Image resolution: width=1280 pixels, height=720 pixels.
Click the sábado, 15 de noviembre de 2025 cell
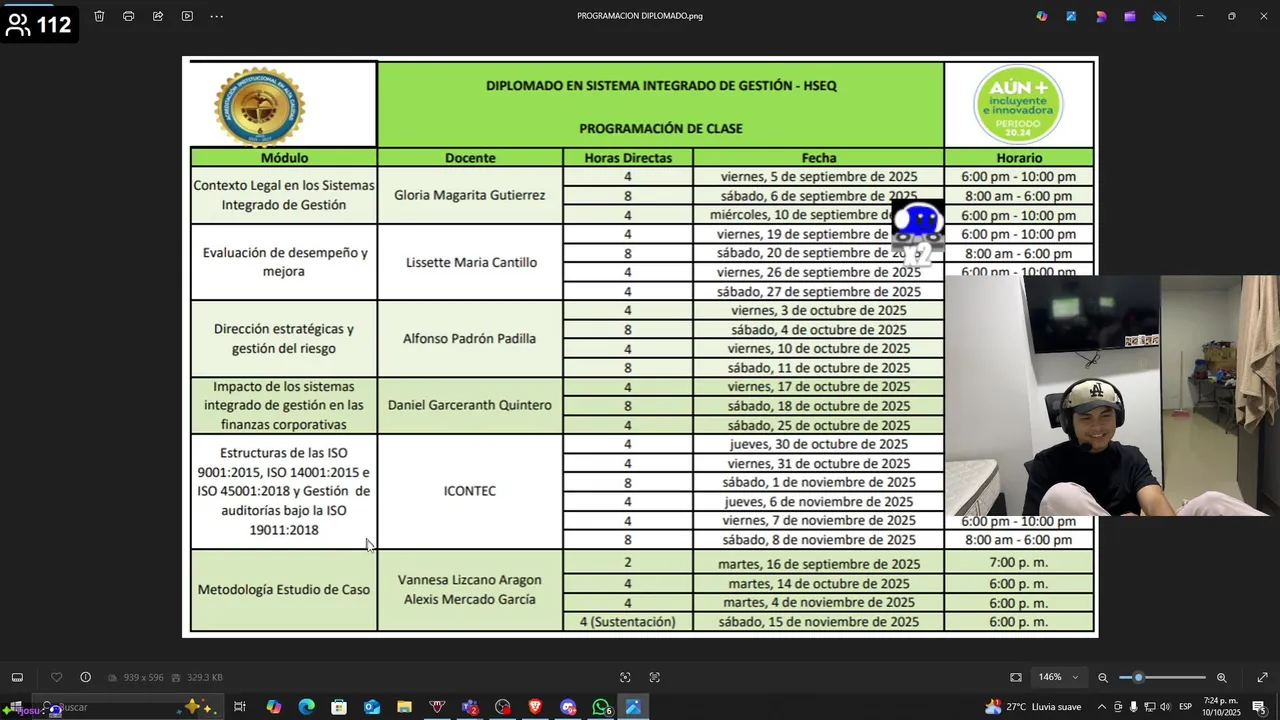pyautogui.click(x=819, y=622)
